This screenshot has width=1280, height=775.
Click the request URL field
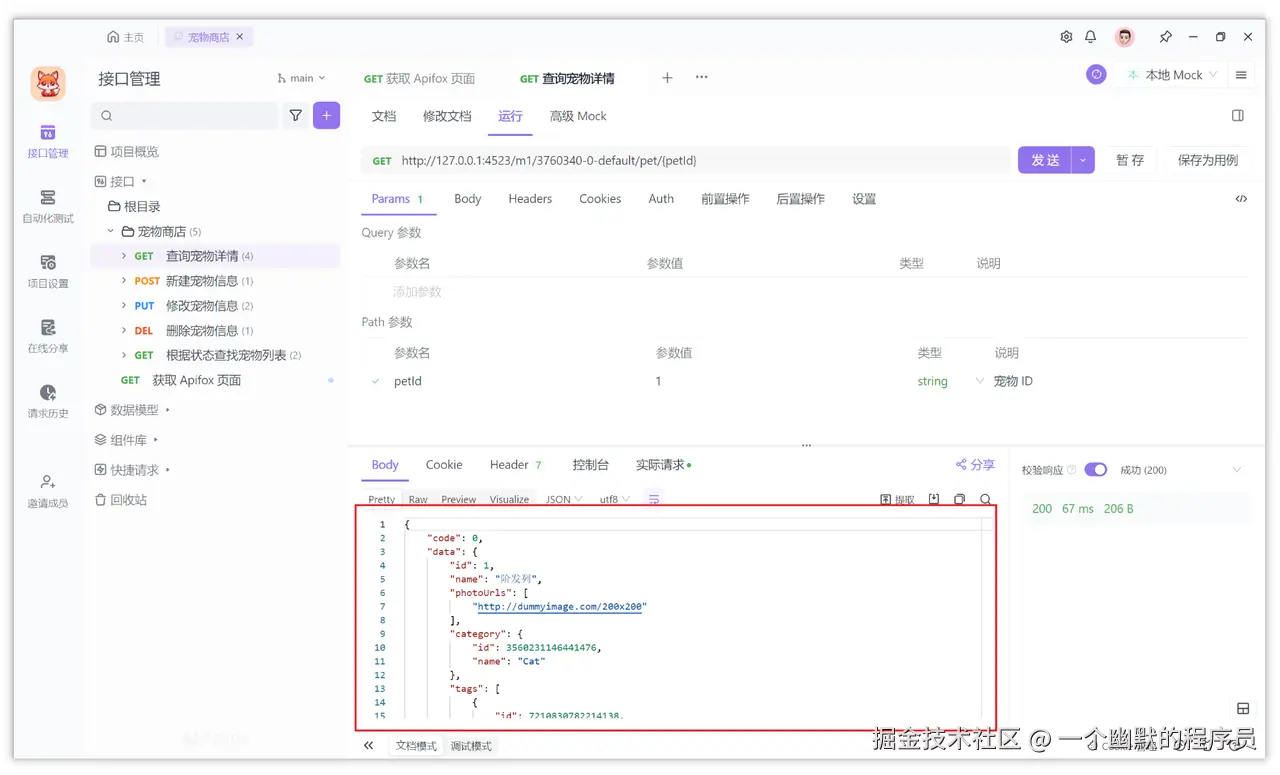686,160
